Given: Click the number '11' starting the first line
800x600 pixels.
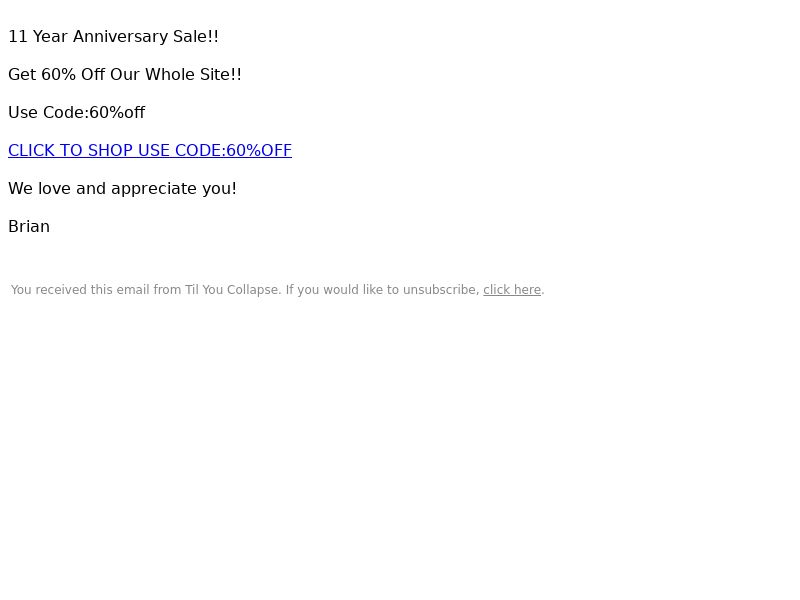Looking at the screenshot, I should pyautogui.click(x=18, y=37).
